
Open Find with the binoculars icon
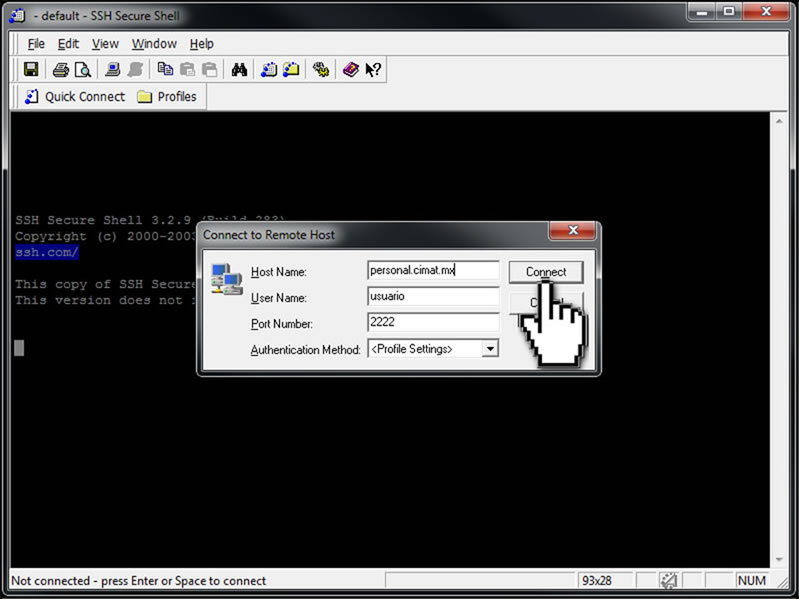click(239, 69)
